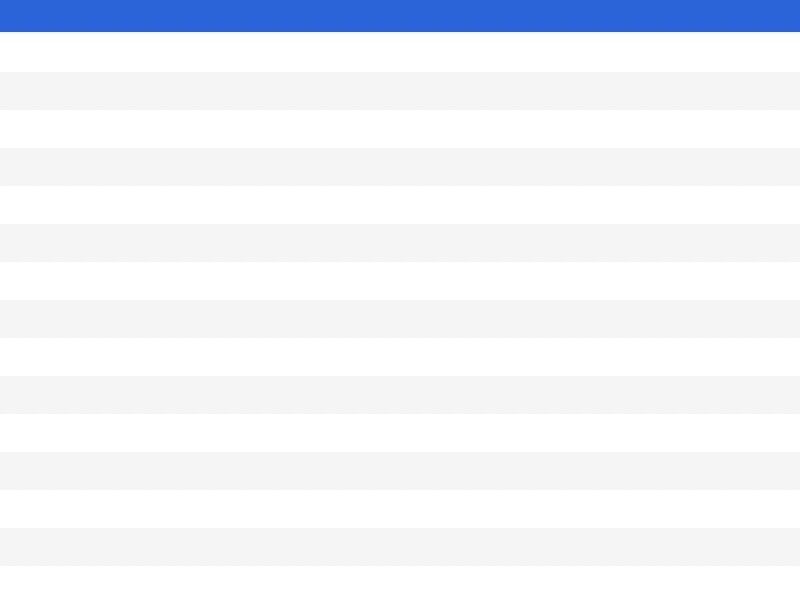Select the fifth white row from the top

click(x=400, y=356)
